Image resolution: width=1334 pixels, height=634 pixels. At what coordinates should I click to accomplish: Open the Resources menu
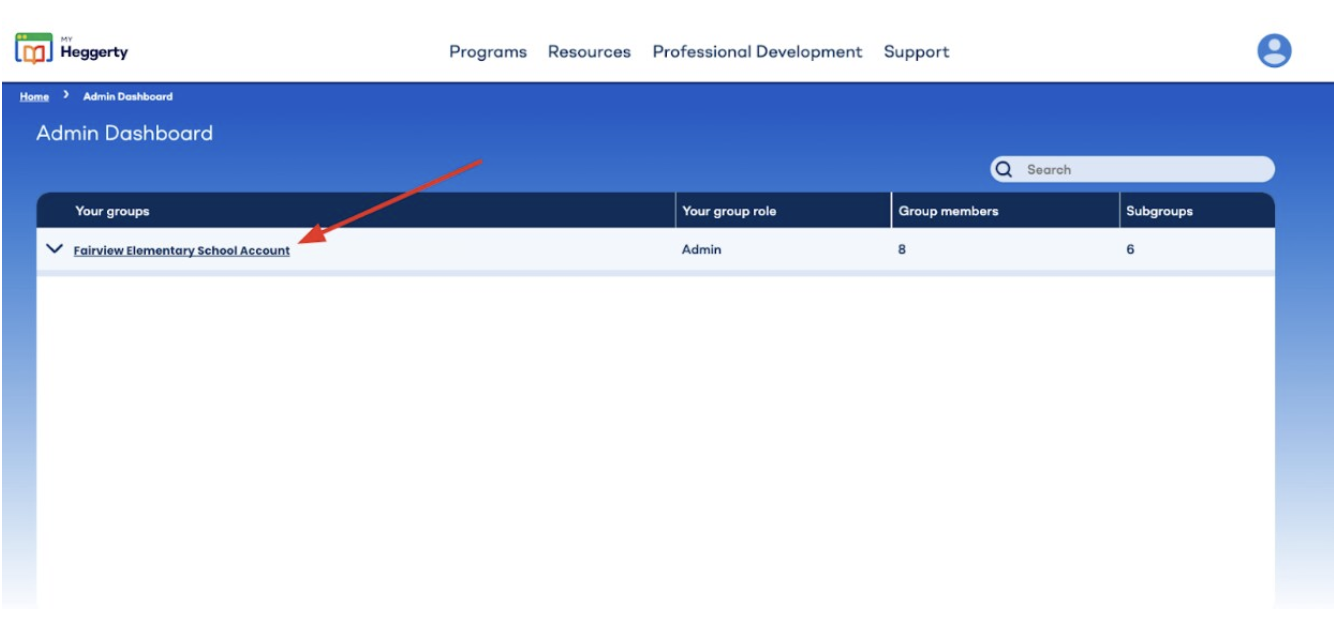click(x=589, y=52)
